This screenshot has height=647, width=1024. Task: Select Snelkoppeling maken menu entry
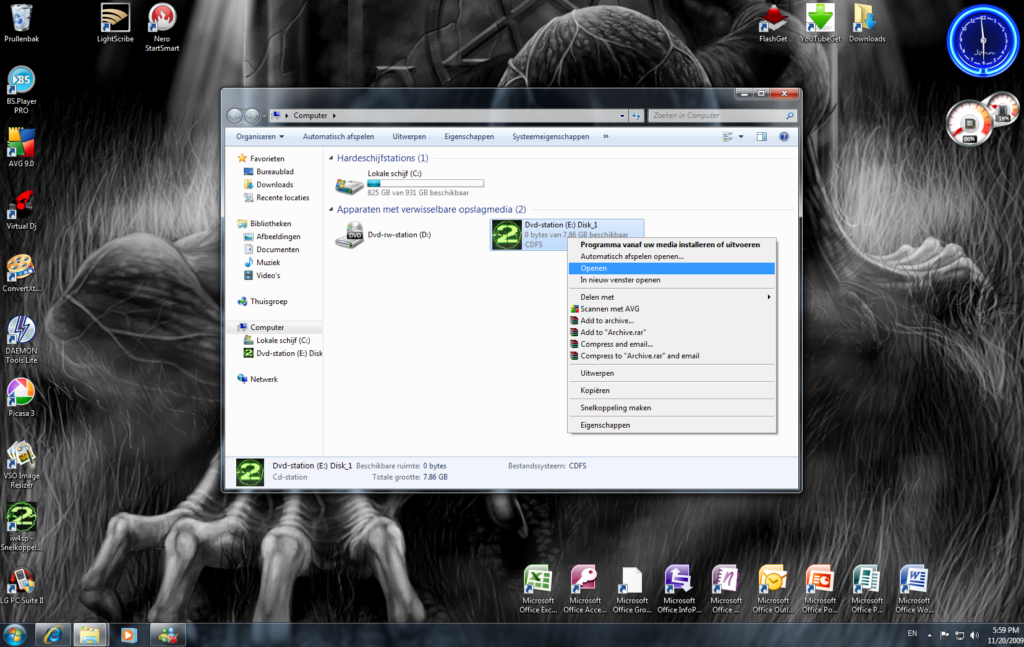[672, 408]
